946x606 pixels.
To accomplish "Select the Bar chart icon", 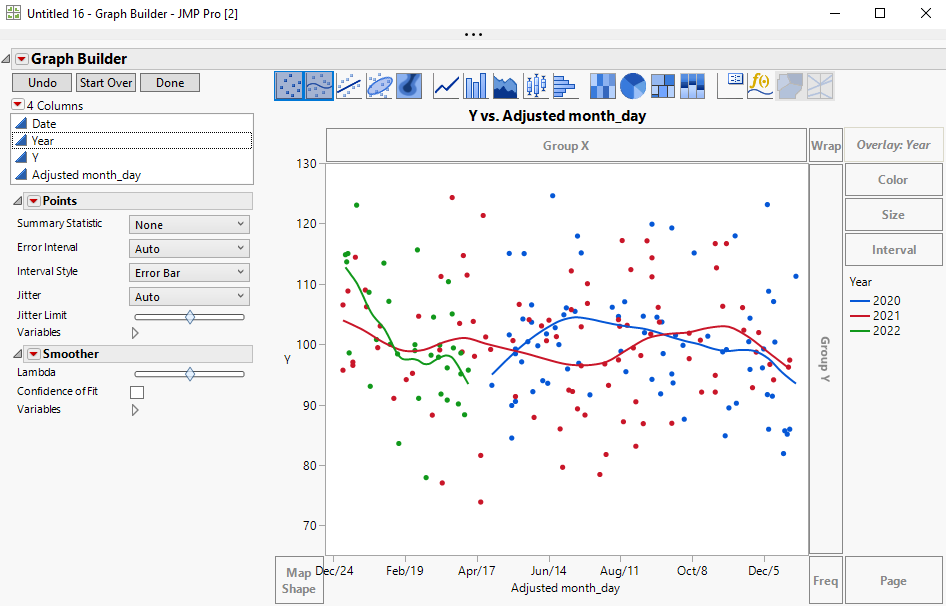I will pos(476,86).
